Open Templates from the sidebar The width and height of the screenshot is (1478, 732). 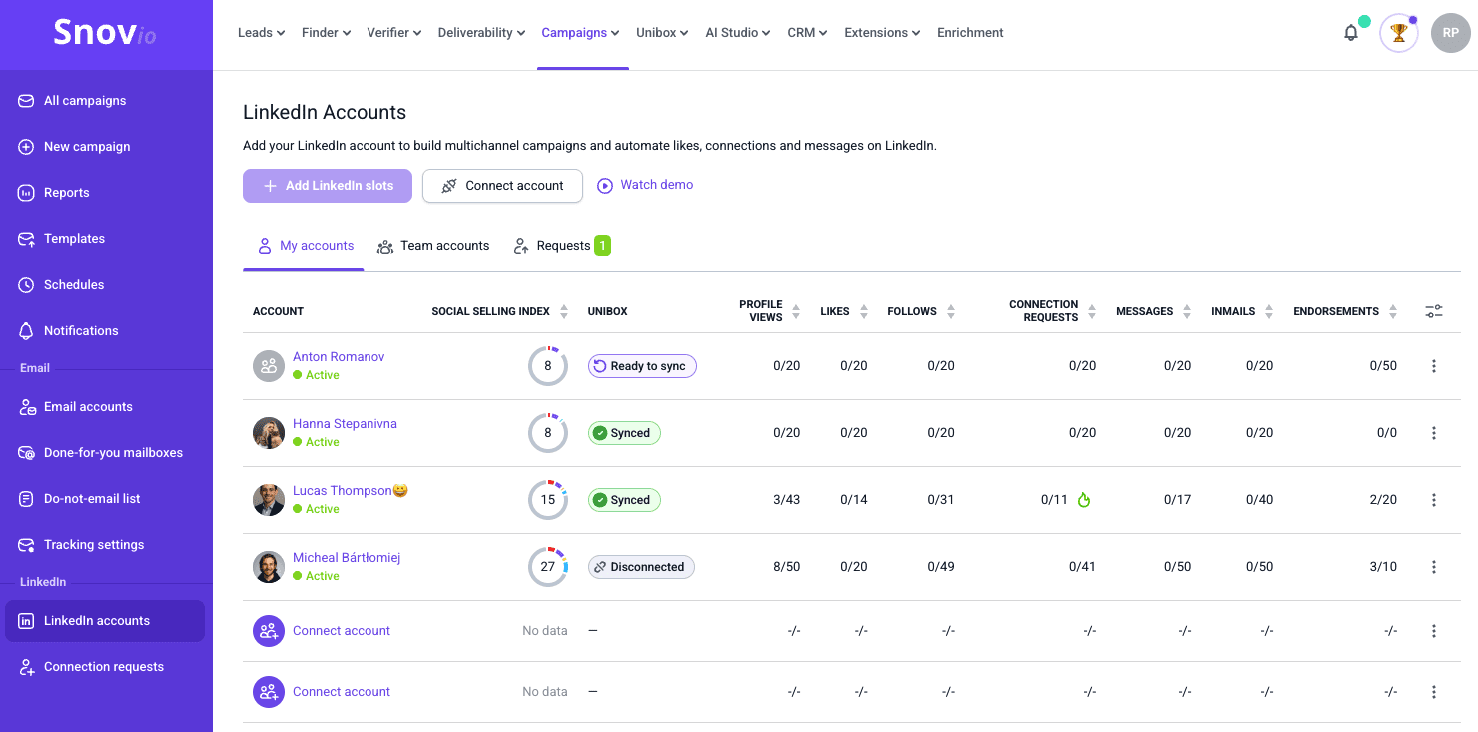click(x=74, y=238)
